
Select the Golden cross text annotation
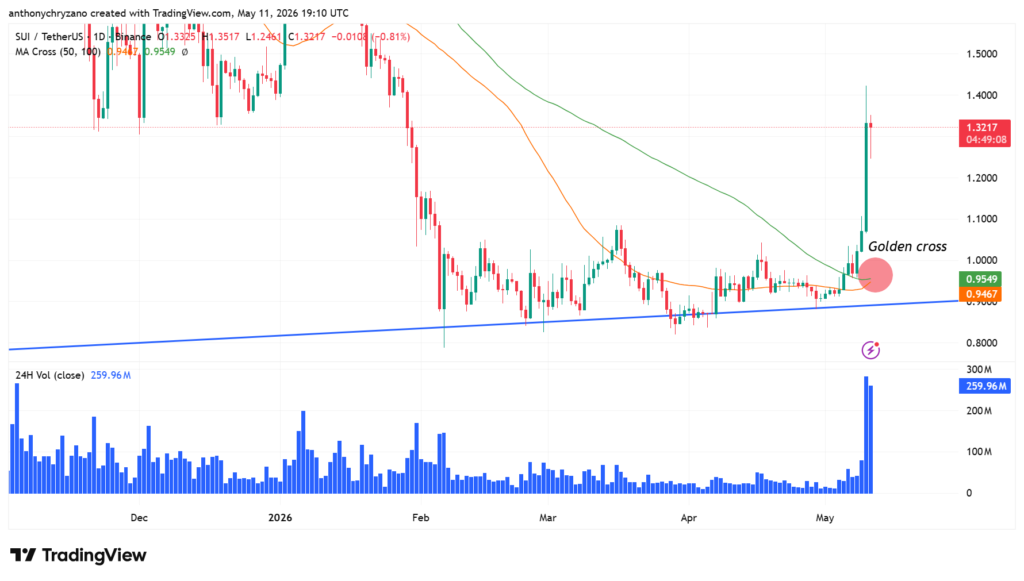coord(907,247)
